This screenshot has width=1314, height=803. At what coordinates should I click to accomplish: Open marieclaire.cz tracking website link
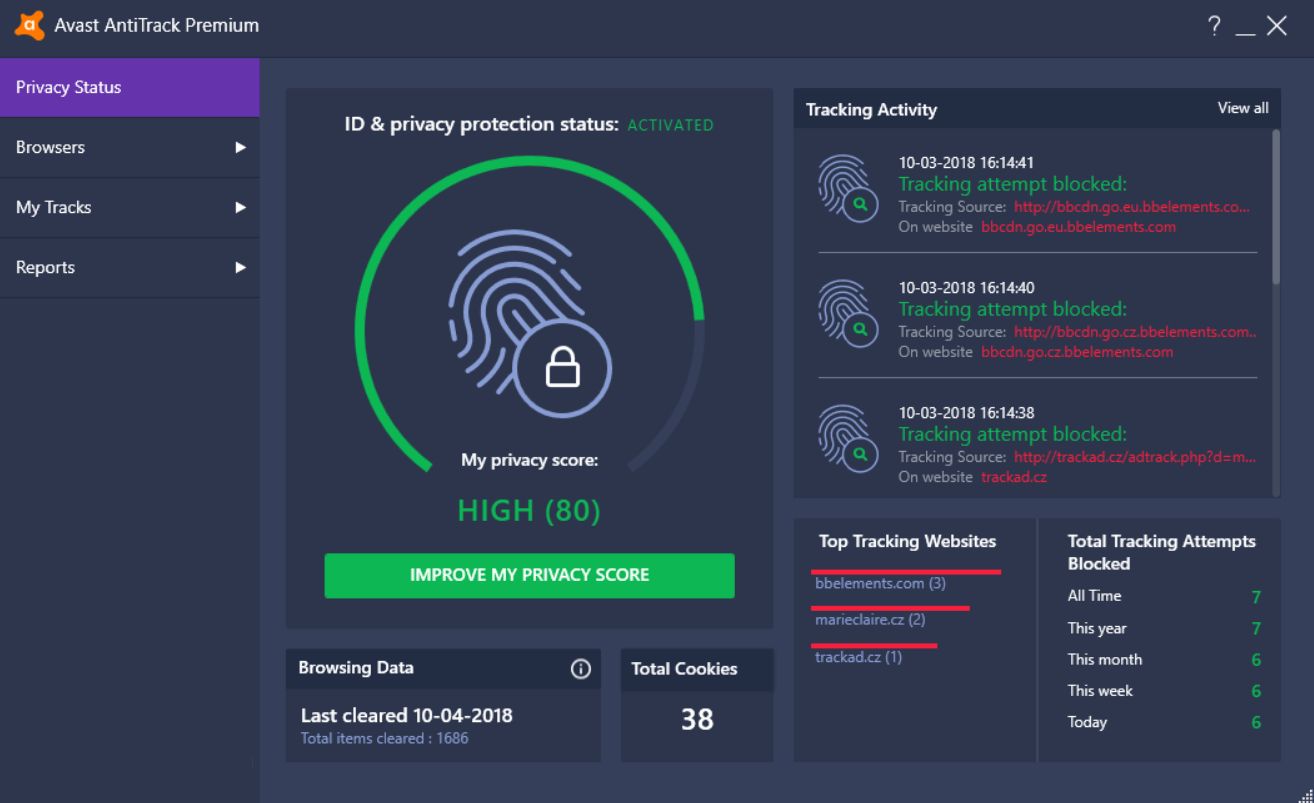click(870, 621)
